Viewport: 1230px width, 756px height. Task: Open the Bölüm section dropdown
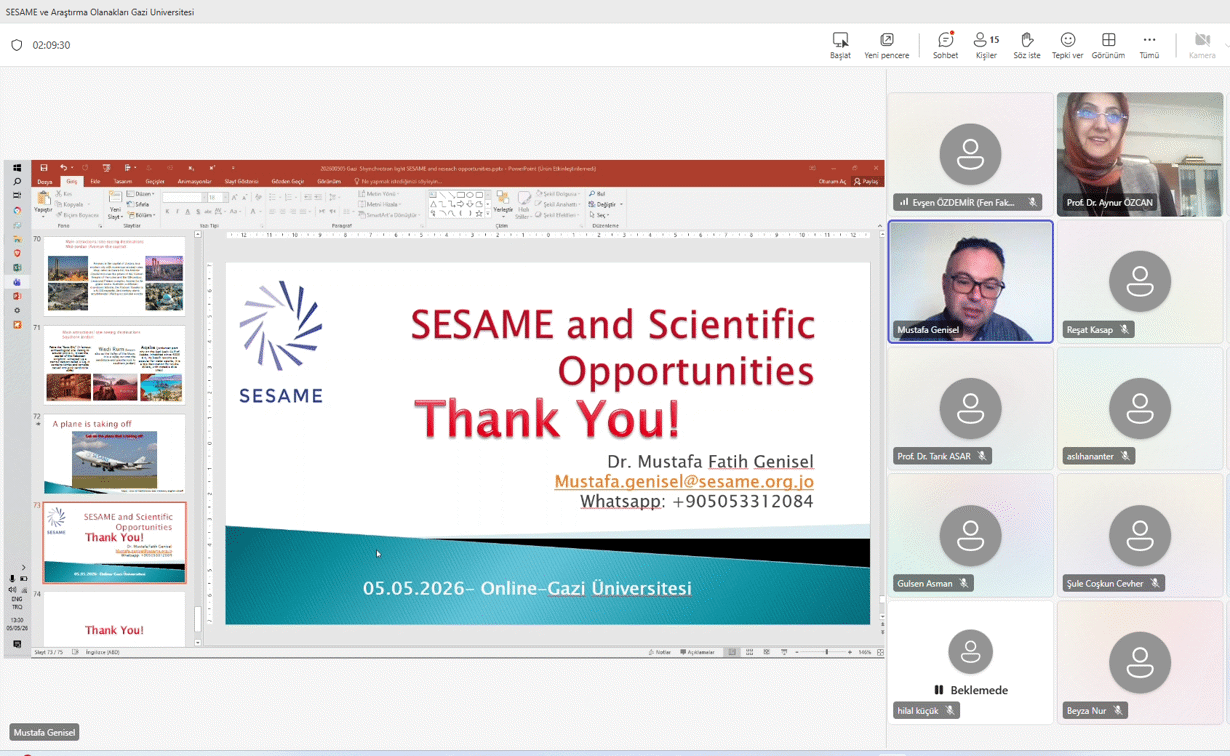tap(143, 215)
